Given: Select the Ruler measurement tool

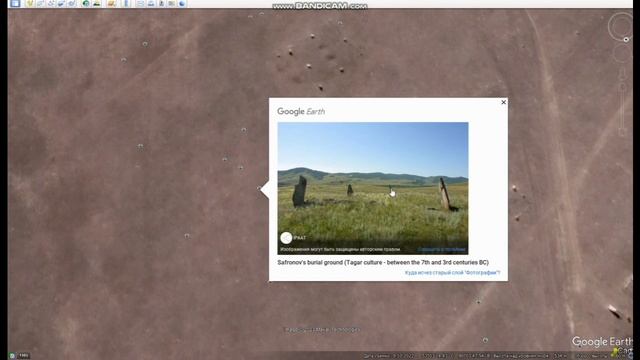Looking at the screenshot, I should pyautogui.click(x=126, y=3).
